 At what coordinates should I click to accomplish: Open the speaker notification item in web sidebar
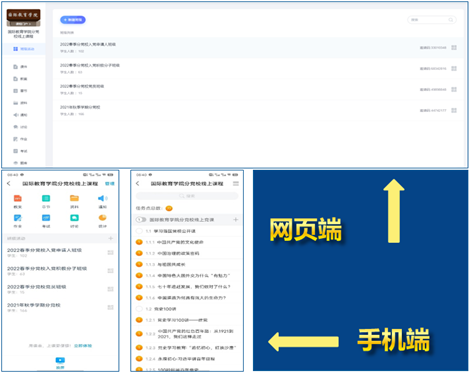20,115
